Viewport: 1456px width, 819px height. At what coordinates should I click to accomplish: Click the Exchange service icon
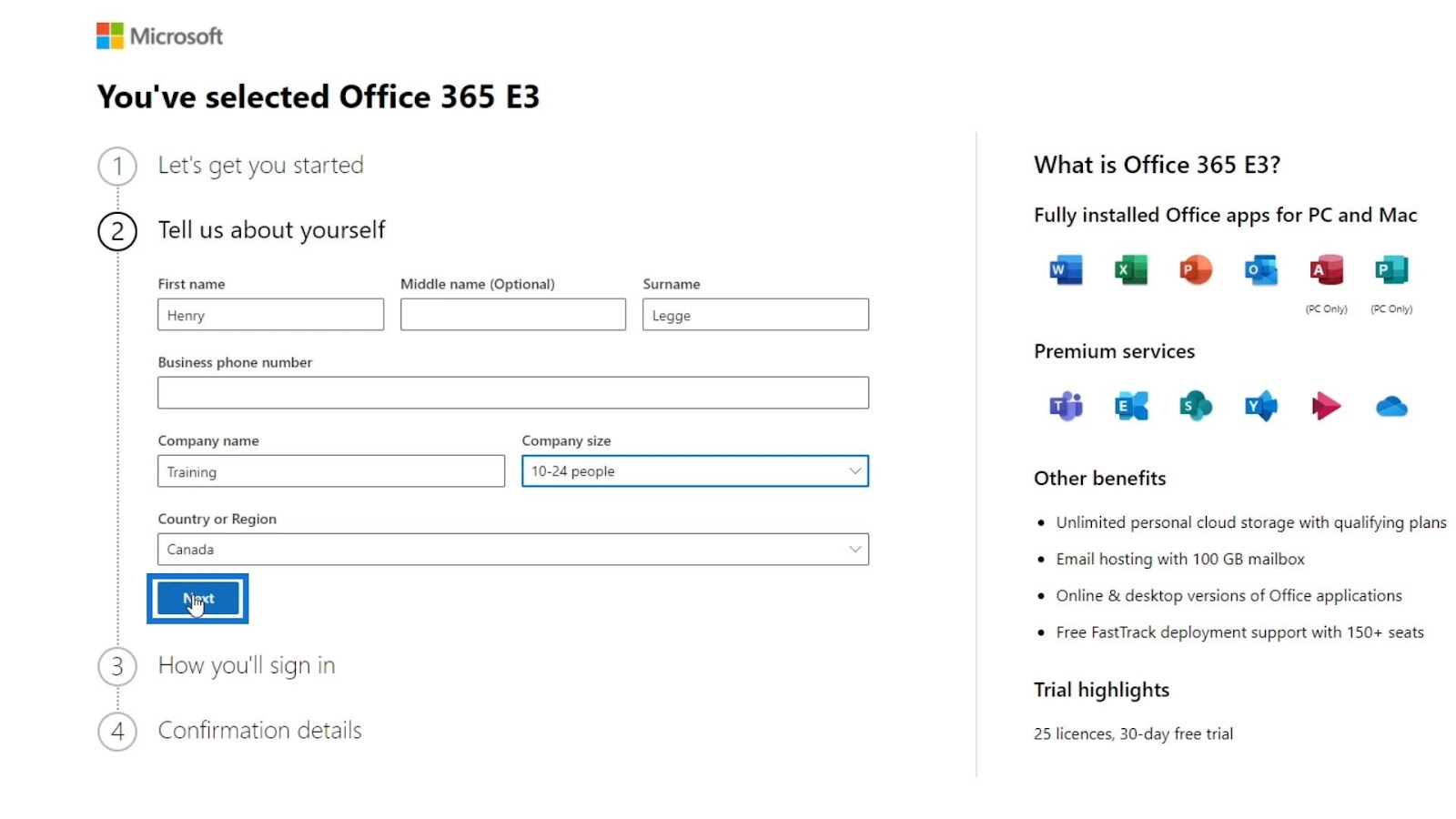coord(1131,406)
